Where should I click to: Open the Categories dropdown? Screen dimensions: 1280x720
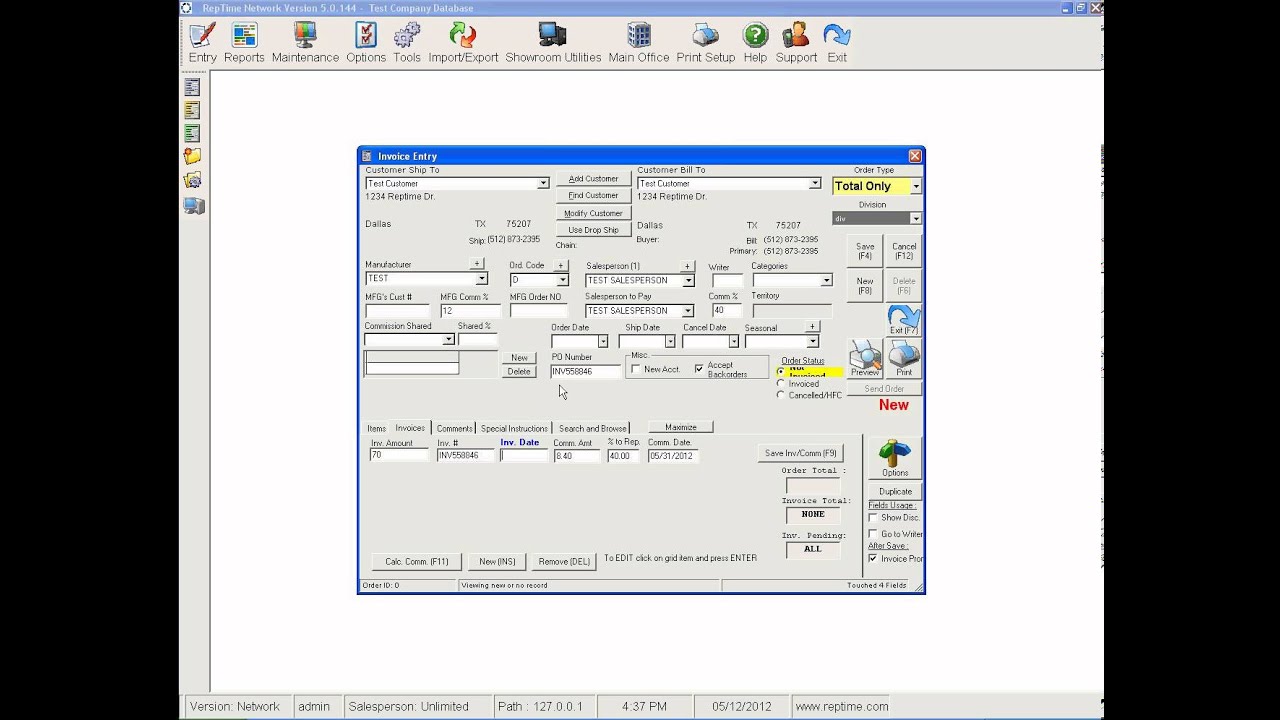click(x=826, y=281)
